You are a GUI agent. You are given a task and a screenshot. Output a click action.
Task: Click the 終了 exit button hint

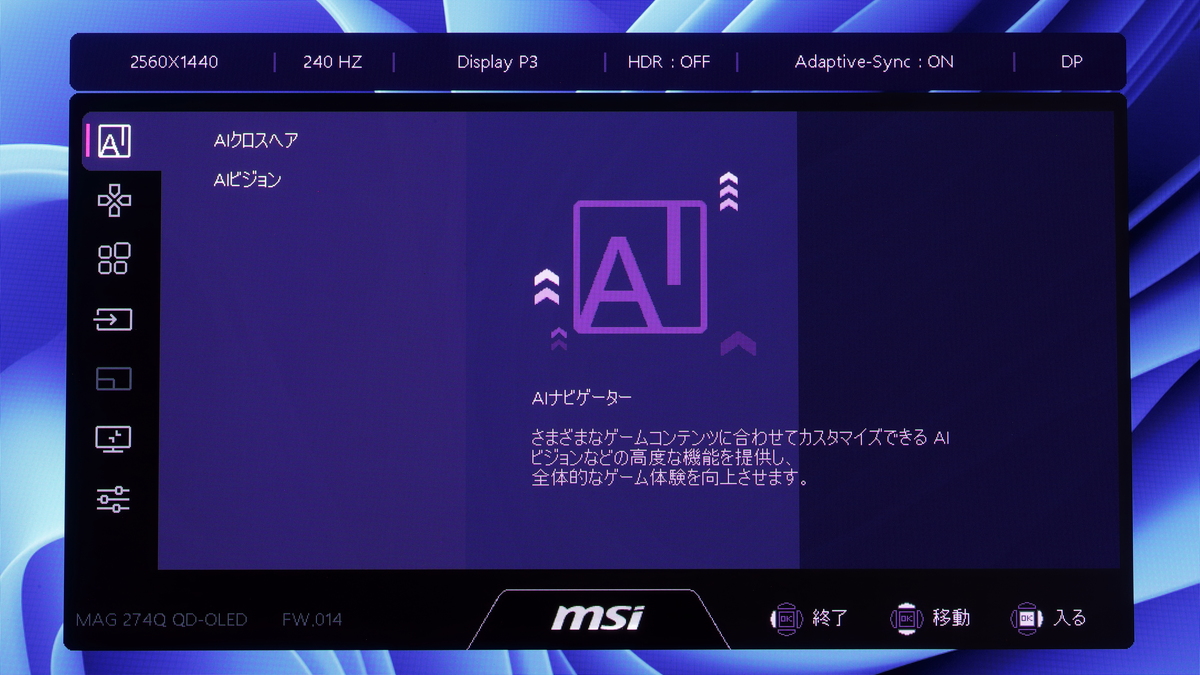point(809,618)
